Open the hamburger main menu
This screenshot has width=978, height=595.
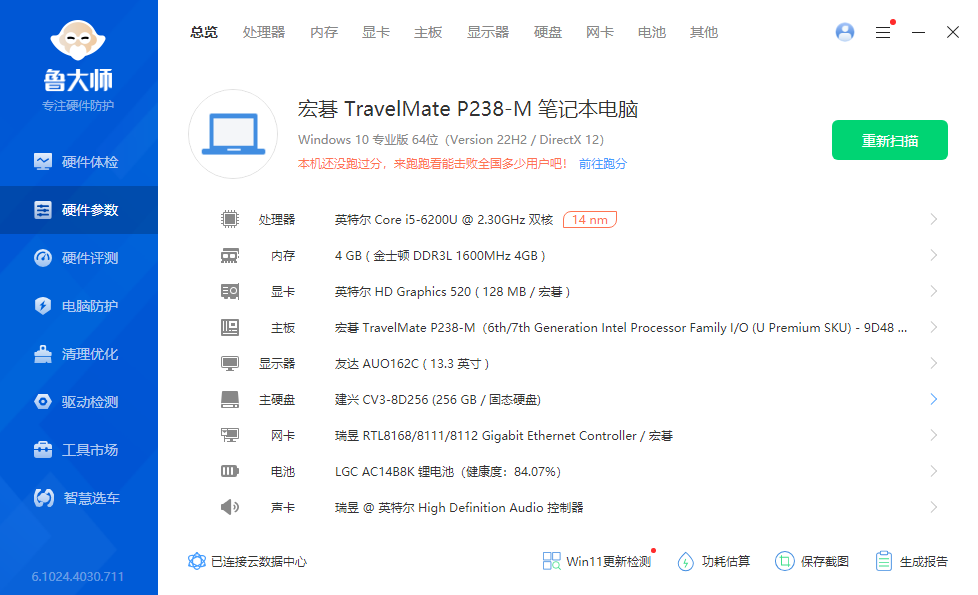coord(883,32)
